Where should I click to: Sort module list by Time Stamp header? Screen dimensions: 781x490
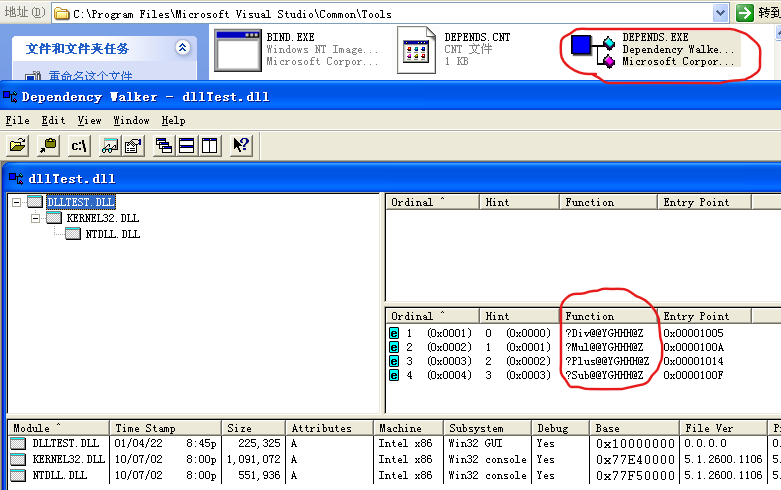(165, 428)
